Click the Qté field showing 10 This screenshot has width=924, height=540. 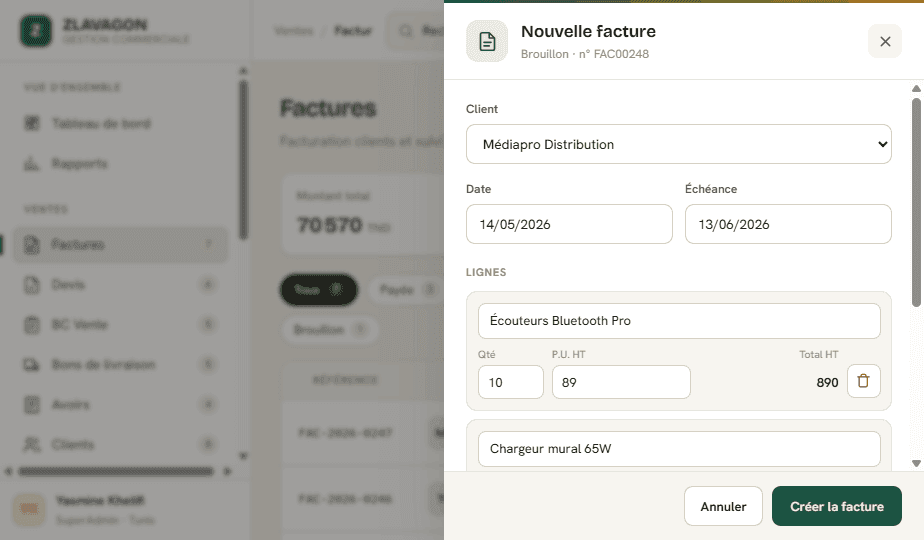coord(510,382)
